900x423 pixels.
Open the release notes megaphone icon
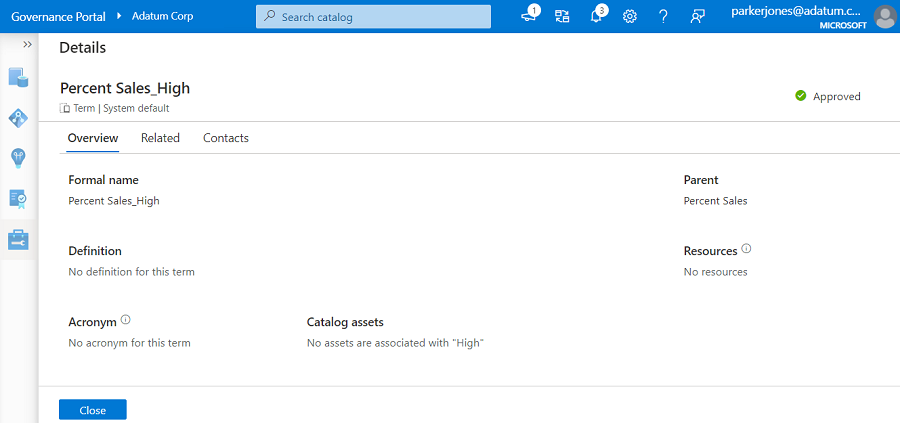[529, 16]
